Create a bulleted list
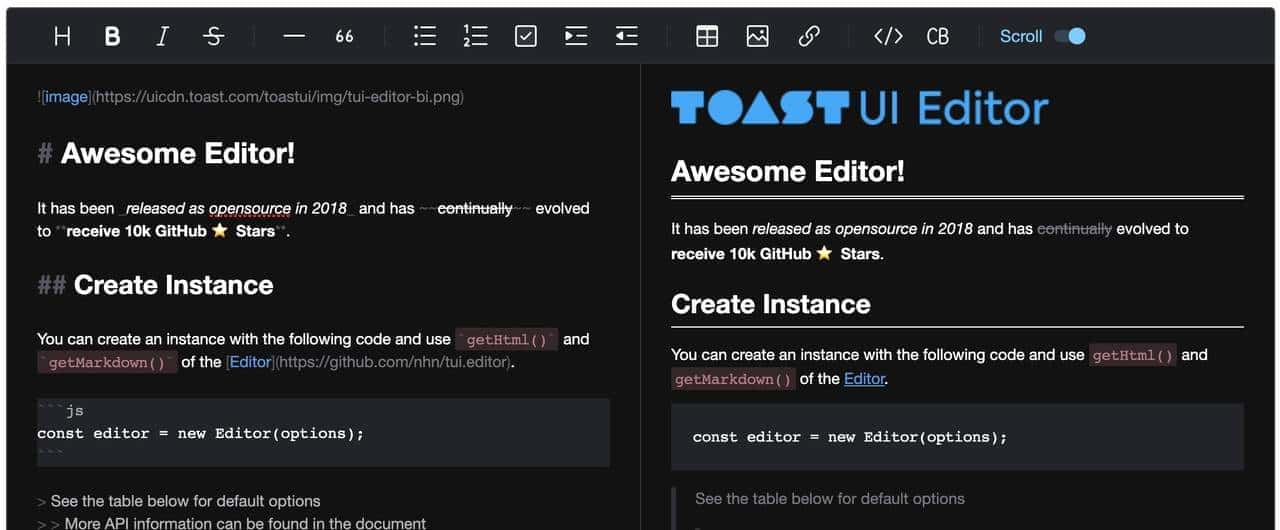 click(425, 36)
